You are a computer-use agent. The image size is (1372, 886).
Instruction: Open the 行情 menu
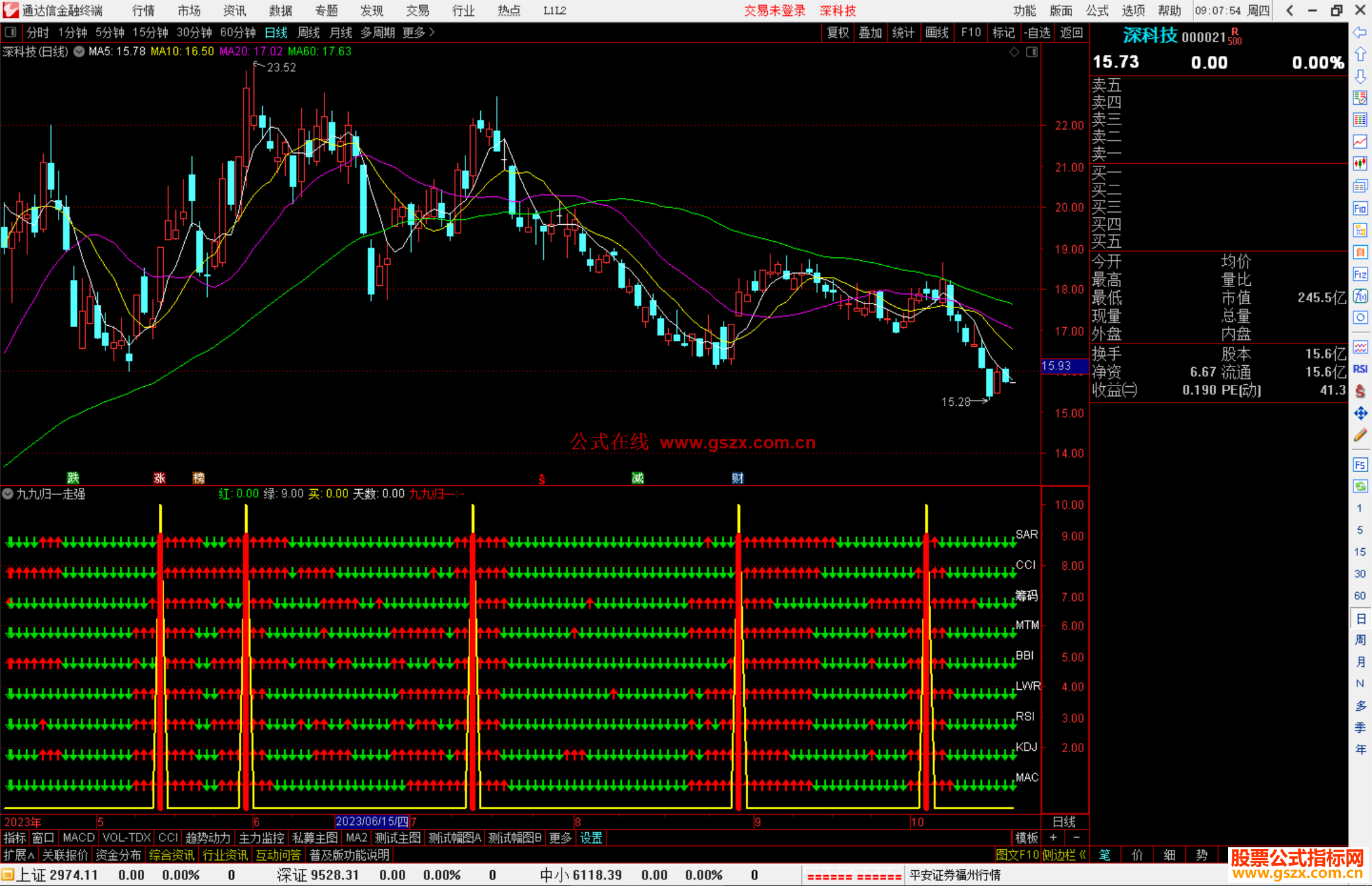(x=143, y=10)
